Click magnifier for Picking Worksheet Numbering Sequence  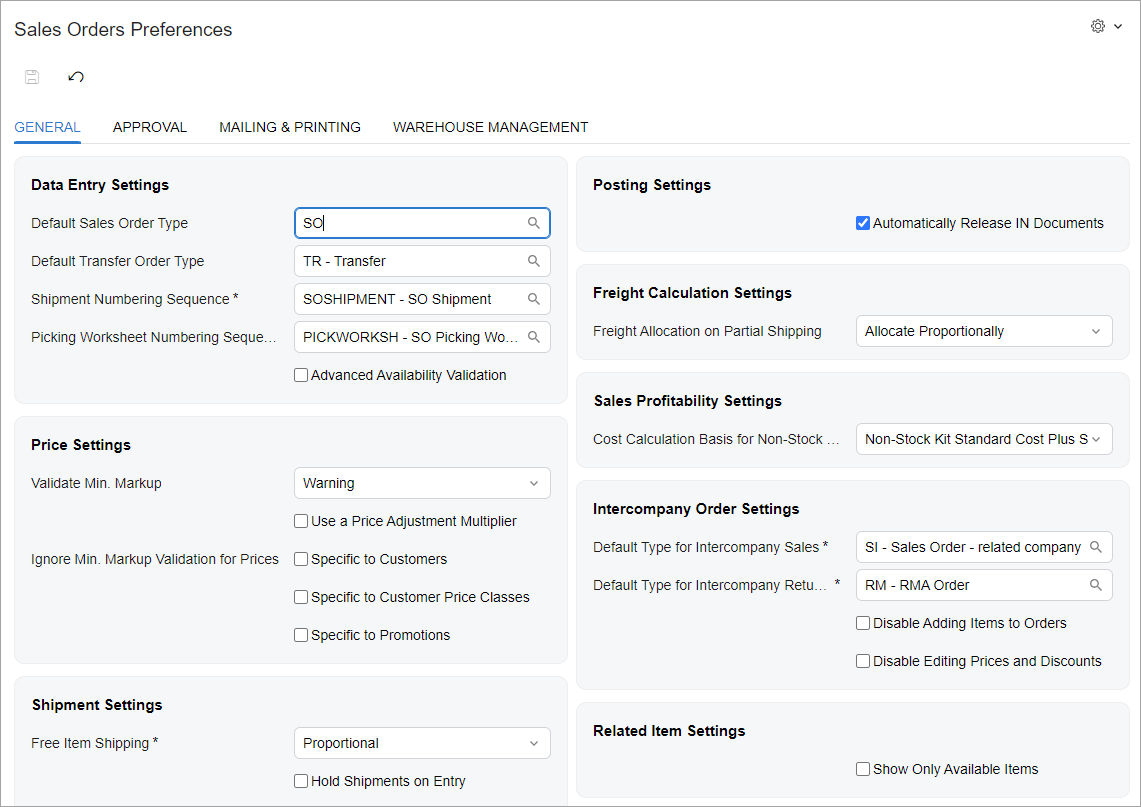pyautogui.click(x=534, y=337)
